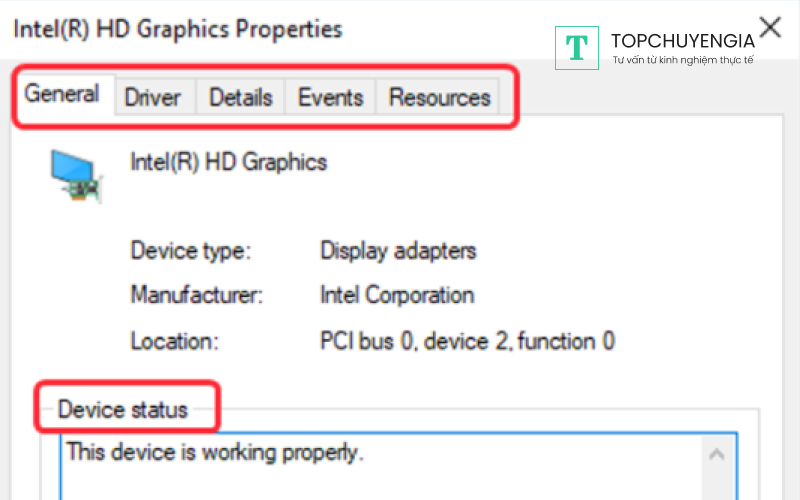Click the green T logo icon
The image size is (800, 500).
point(576,46)
